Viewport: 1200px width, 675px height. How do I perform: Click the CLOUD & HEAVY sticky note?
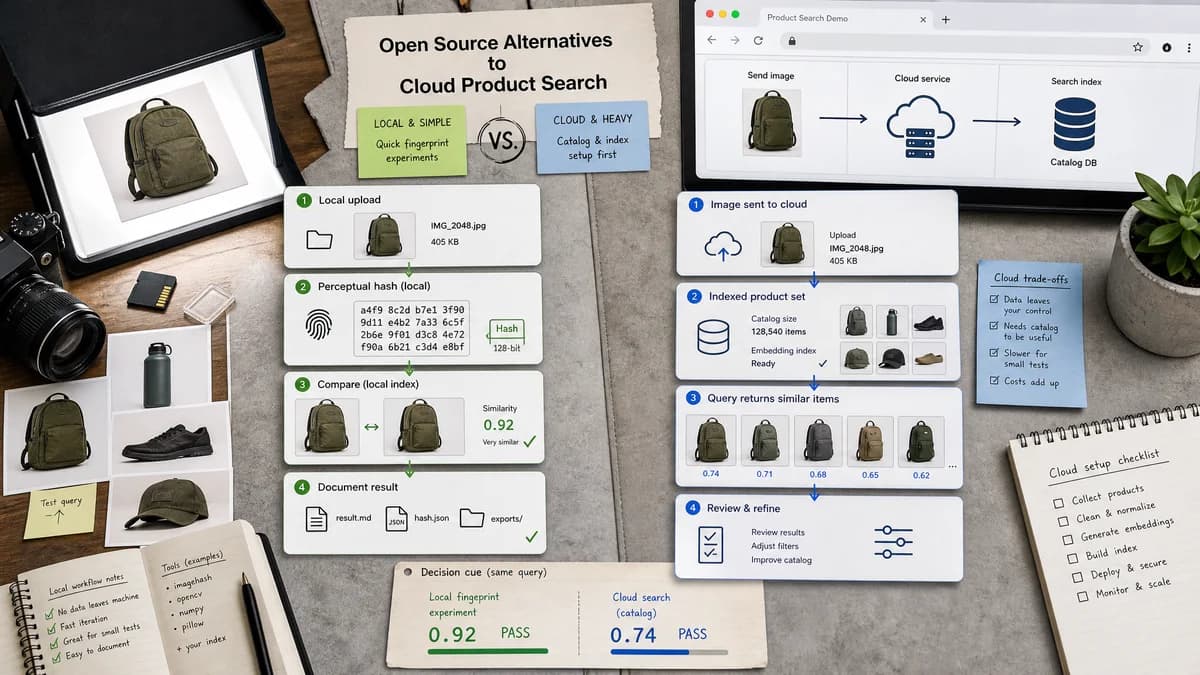(x=592, y=137)
